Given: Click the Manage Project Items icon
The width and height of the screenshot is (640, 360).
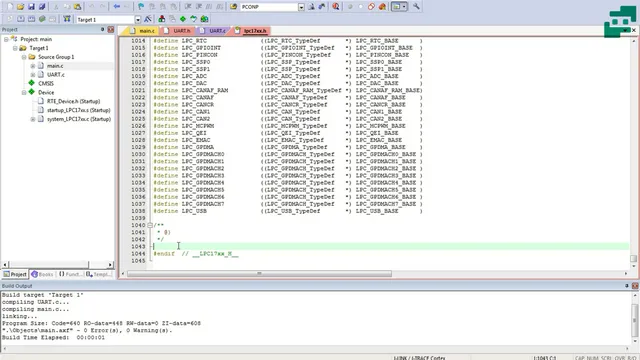Looking at the screenshot, I should coord(162,19).
